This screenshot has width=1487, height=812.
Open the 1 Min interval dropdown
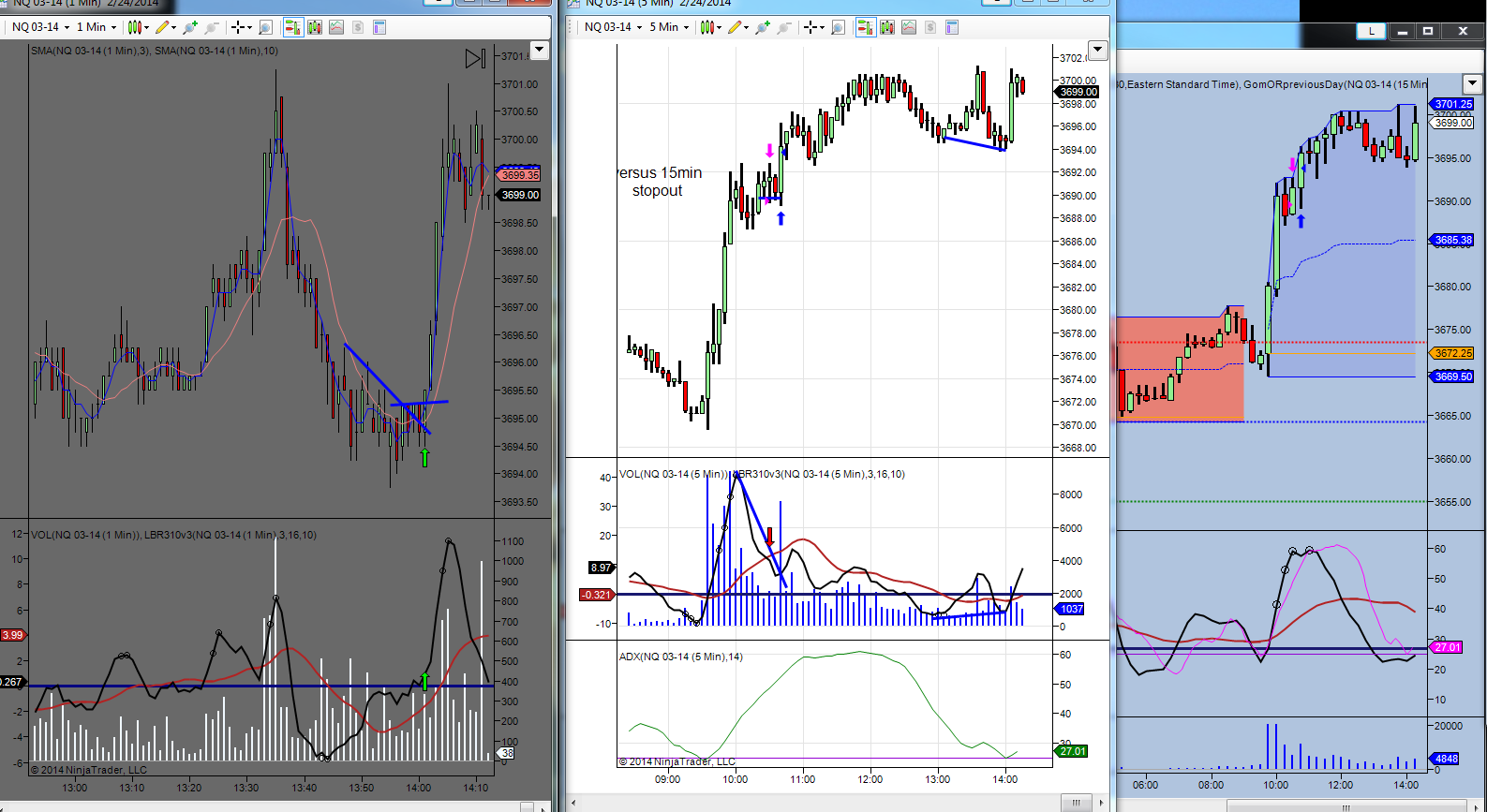(x=97, y=27)
